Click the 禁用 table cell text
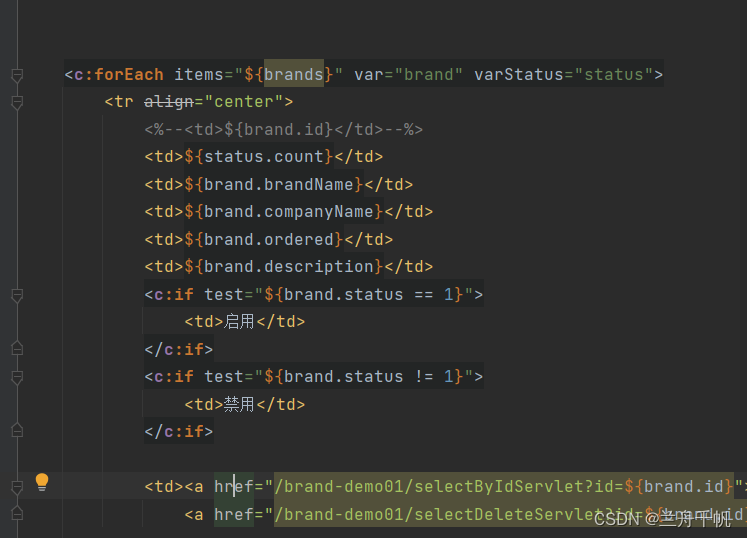The height and width of the screenshot is (538, 747). coord(239,404)
